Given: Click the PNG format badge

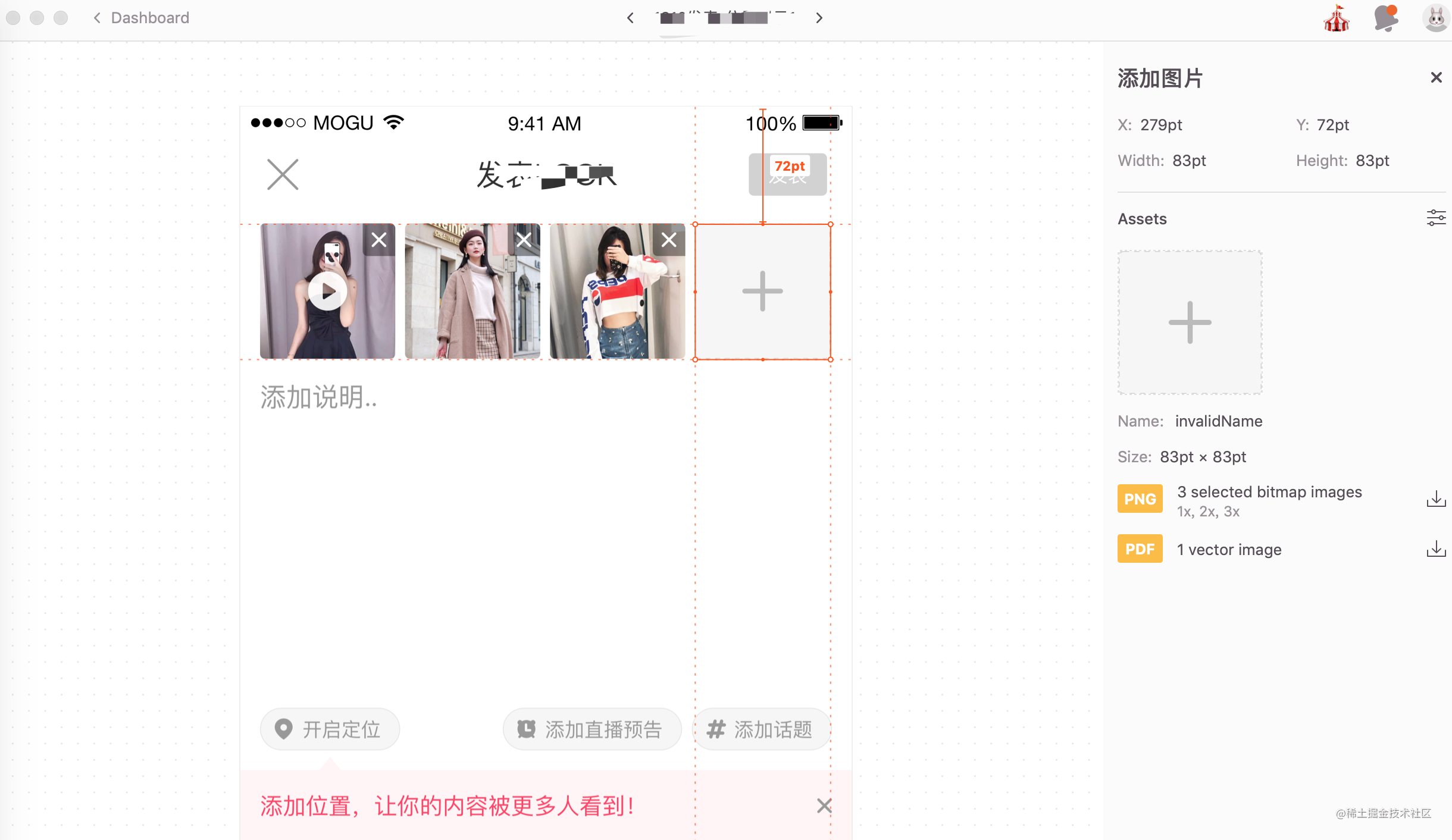Looking at the screenshot, I should coord(1140,499).
